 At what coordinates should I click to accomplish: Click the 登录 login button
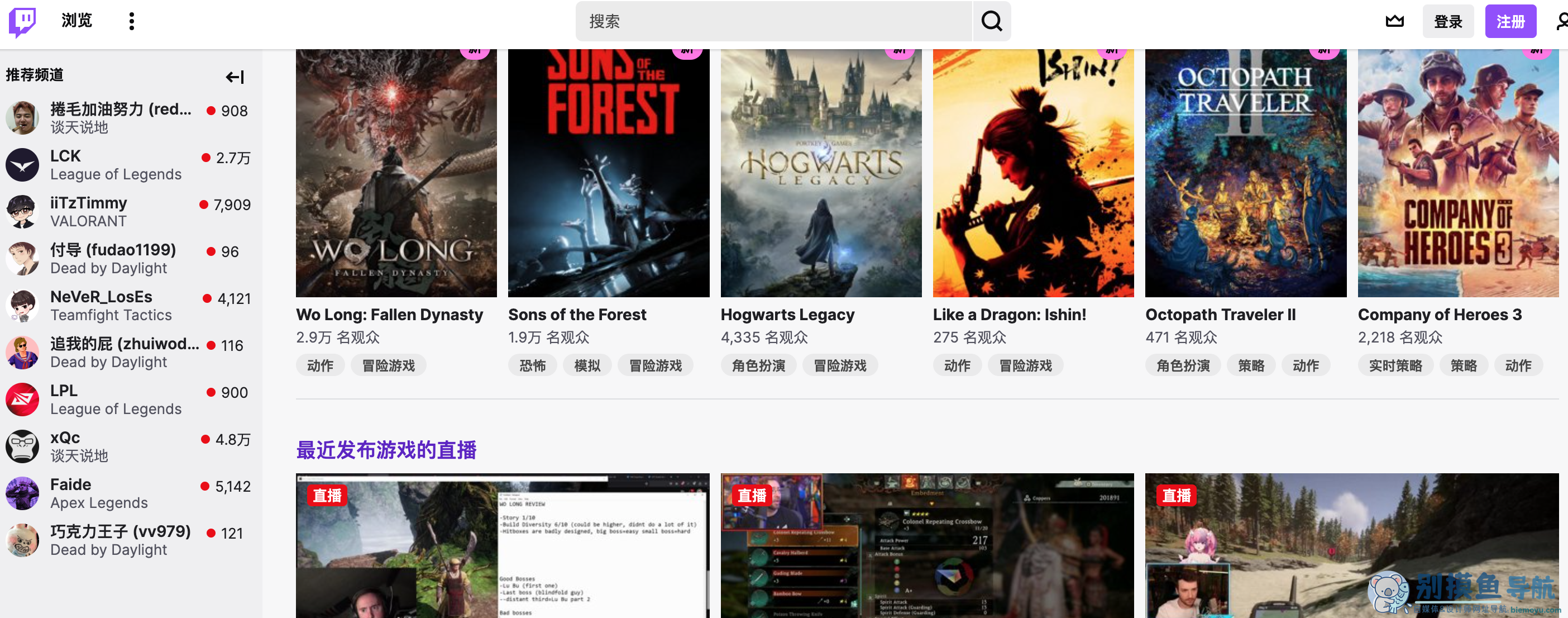click(x=1447, y=22)
